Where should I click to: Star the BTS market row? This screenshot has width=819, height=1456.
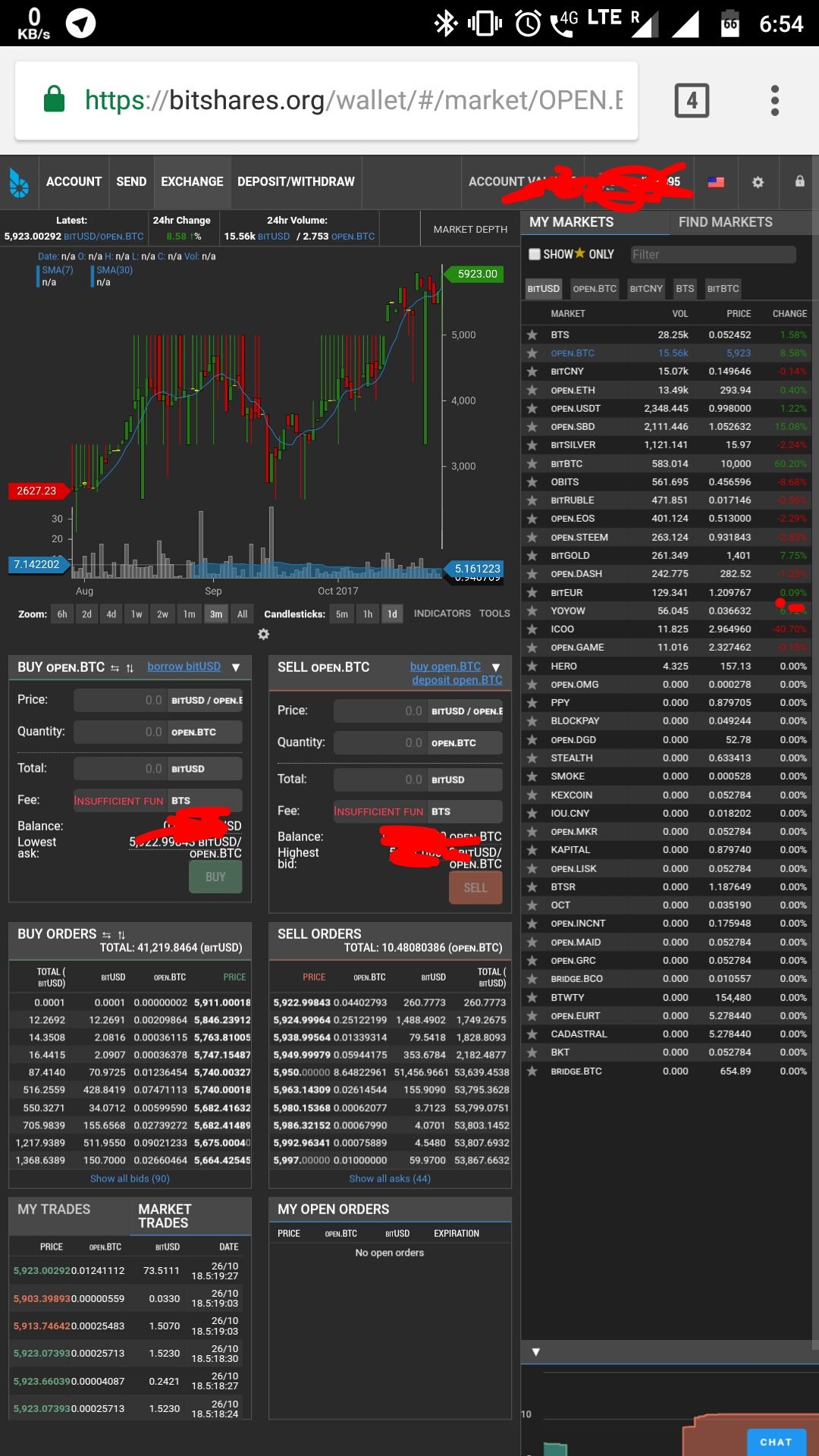[x=532, y=334]
